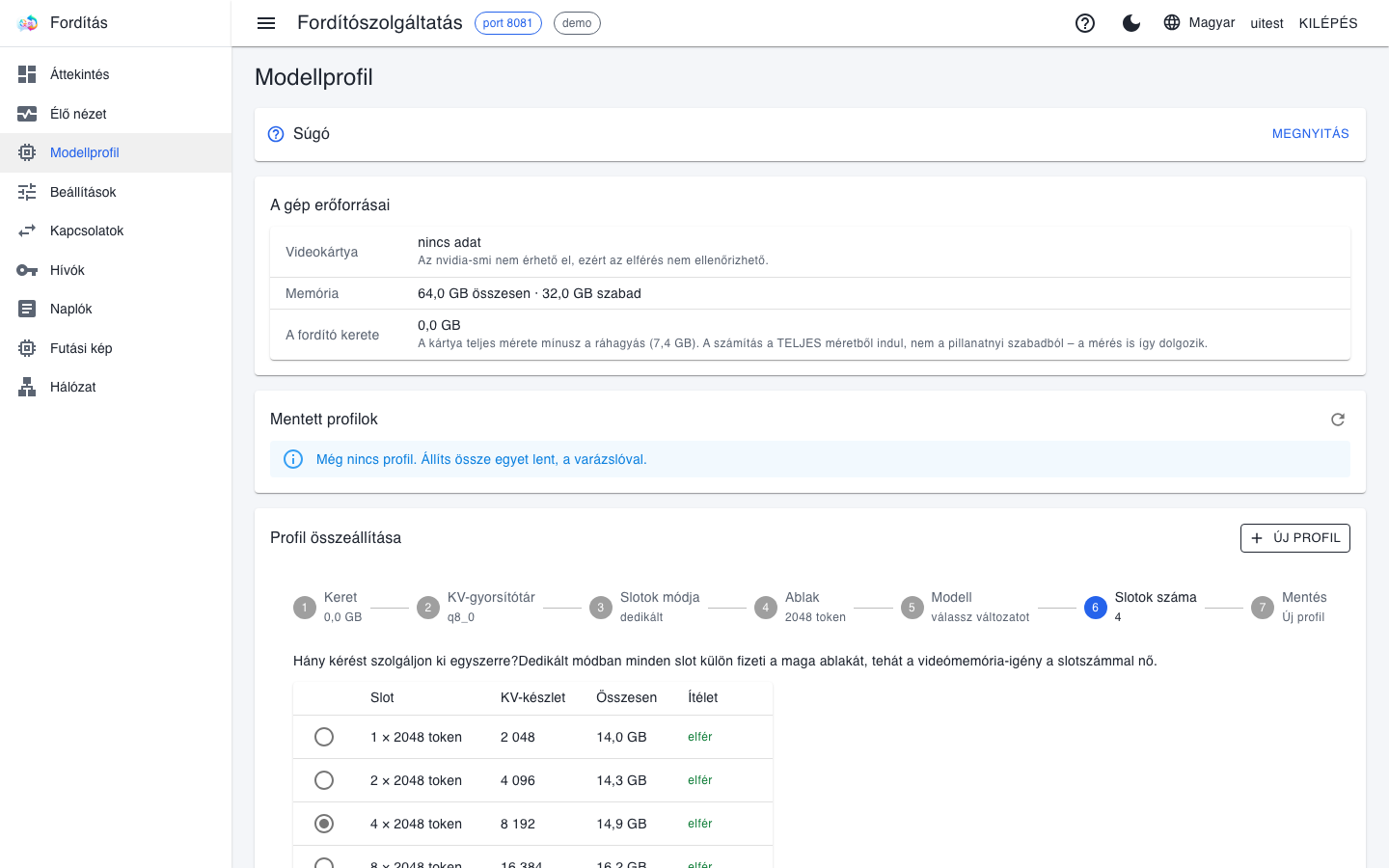The image size is (1389, 868).
Task: Select the 1 × 2048 token radio button
Action: pos(324,737)
